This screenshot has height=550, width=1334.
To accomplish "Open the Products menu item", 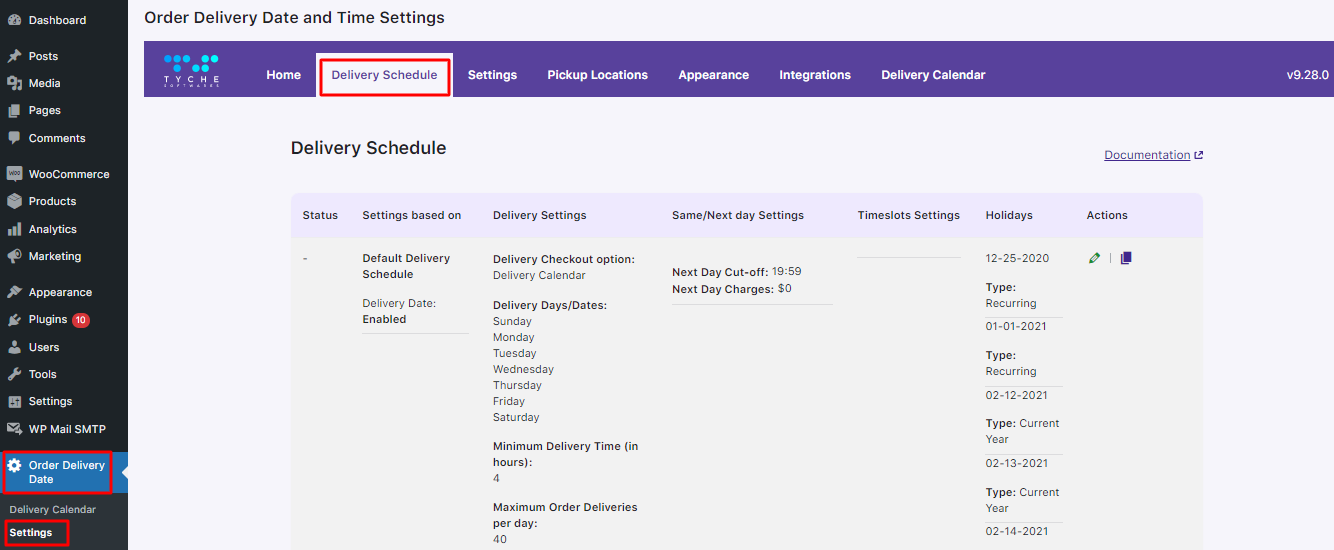I will (52, 201).
